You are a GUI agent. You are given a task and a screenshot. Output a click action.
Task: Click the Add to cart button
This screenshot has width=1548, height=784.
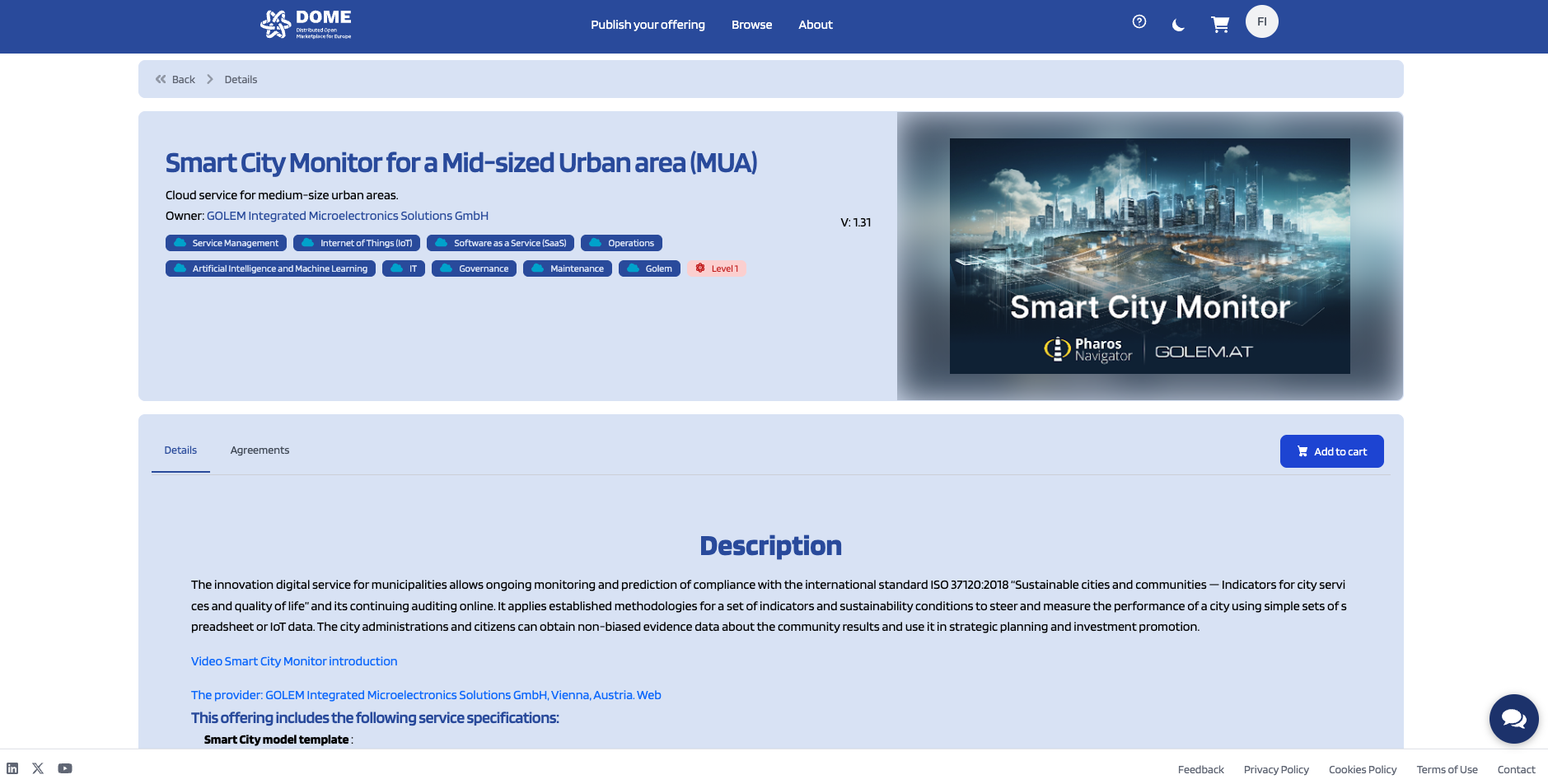(1331, 451)
